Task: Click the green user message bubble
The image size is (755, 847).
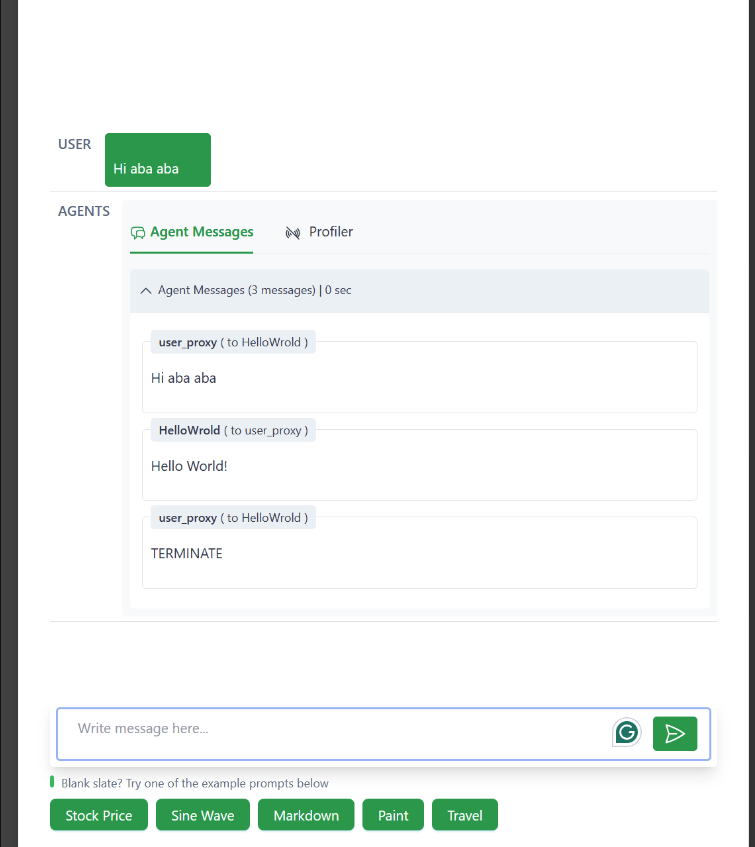Action: (158, 160)
